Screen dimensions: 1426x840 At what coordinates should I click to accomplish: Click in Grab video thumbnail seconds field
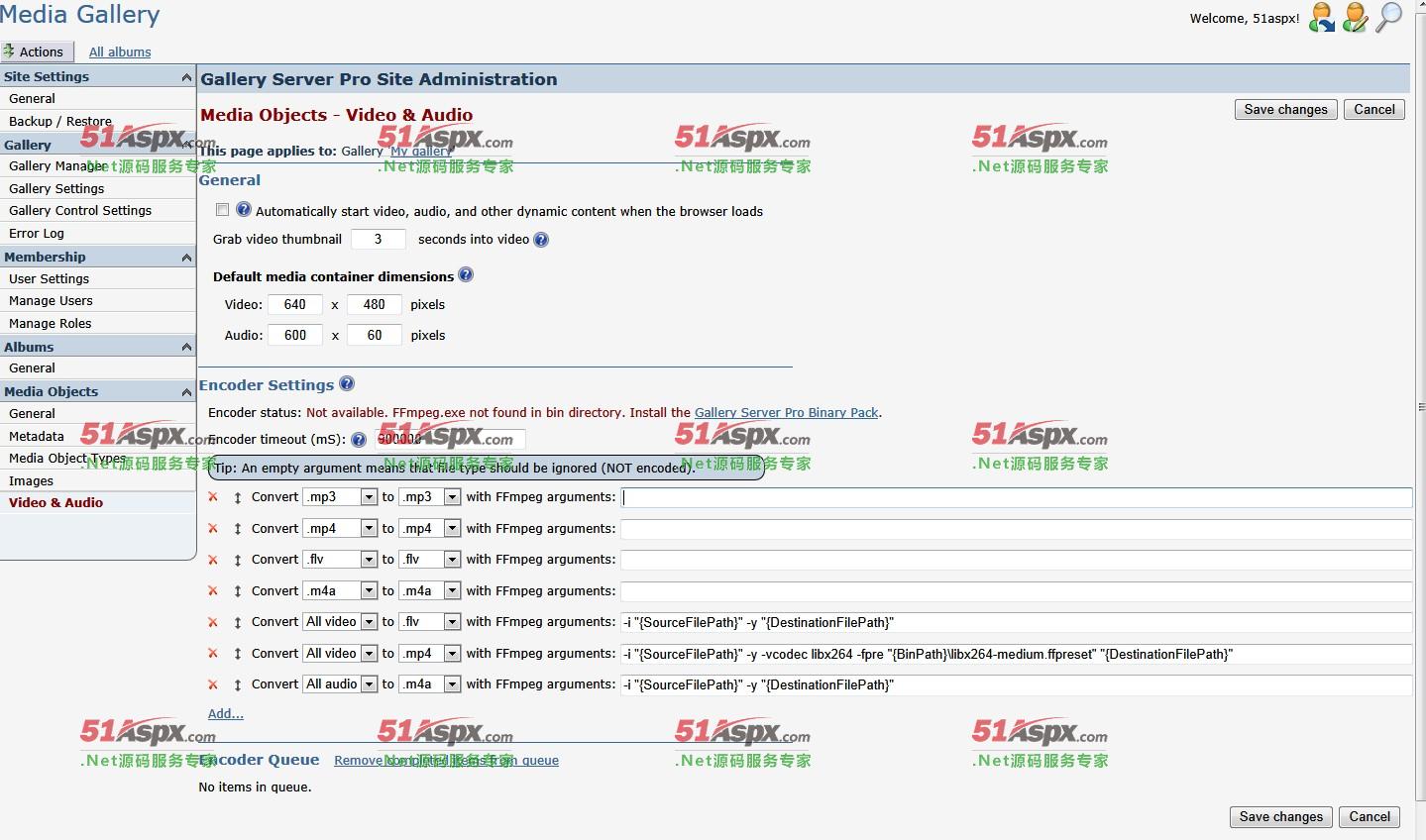click(379, 239)
